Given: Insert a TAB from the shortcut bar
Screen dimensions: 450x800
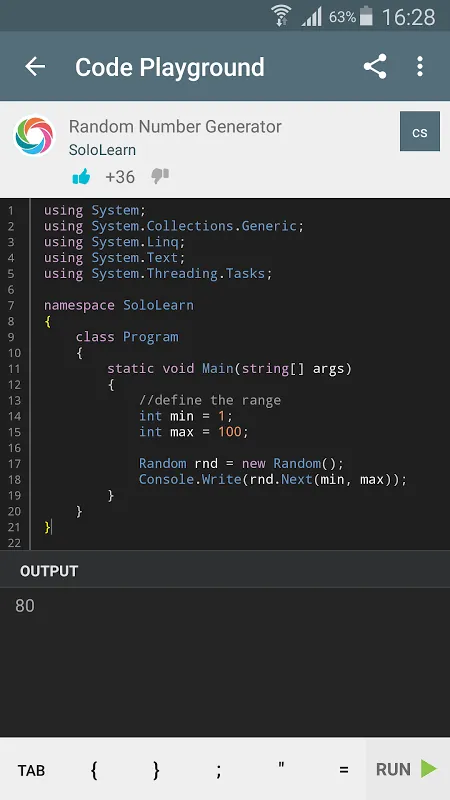Looking at the screenshot, I should [x=31, y=770].
